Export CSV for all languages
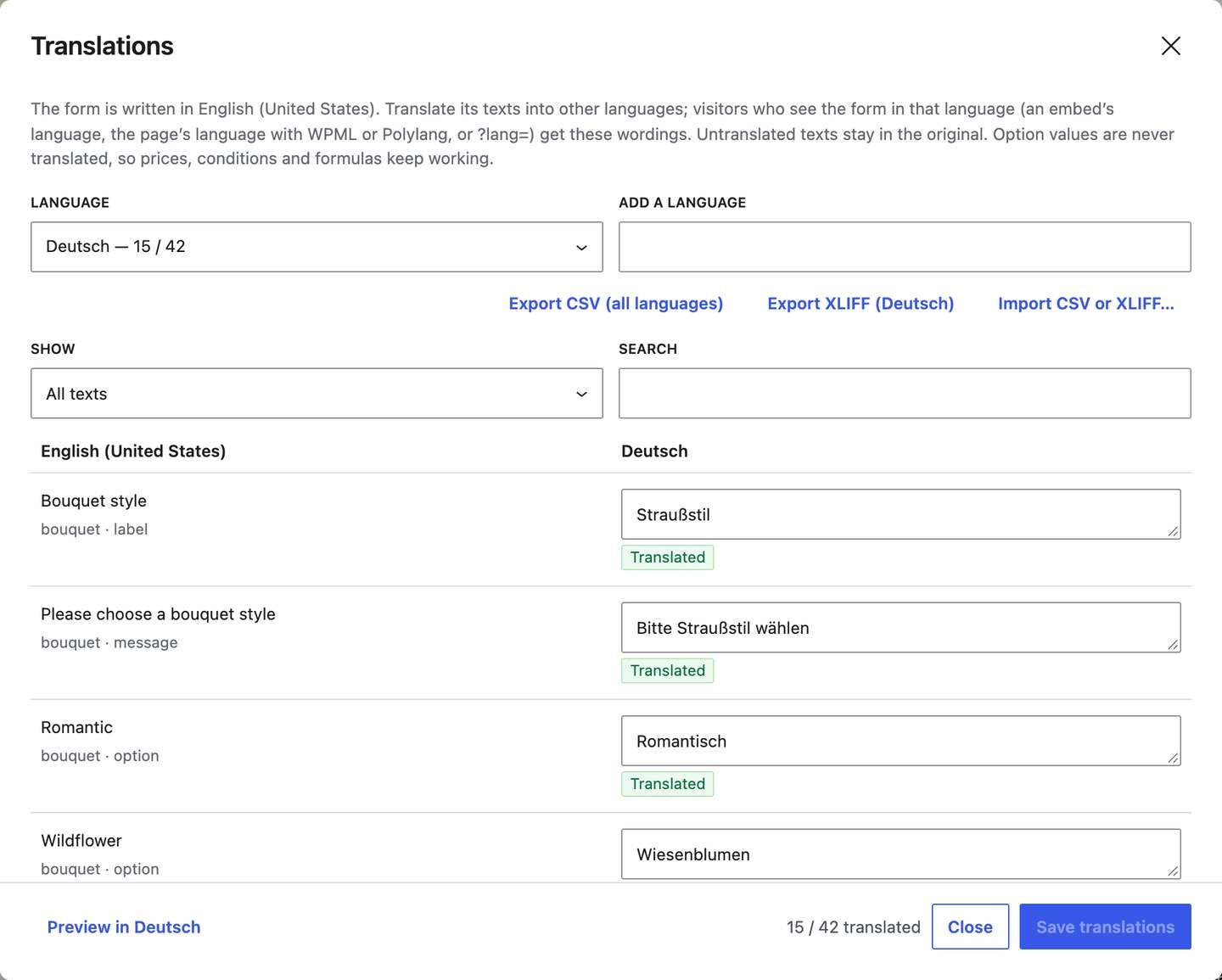The height and width of the screenshot is (980, 1222). [616, 304]
